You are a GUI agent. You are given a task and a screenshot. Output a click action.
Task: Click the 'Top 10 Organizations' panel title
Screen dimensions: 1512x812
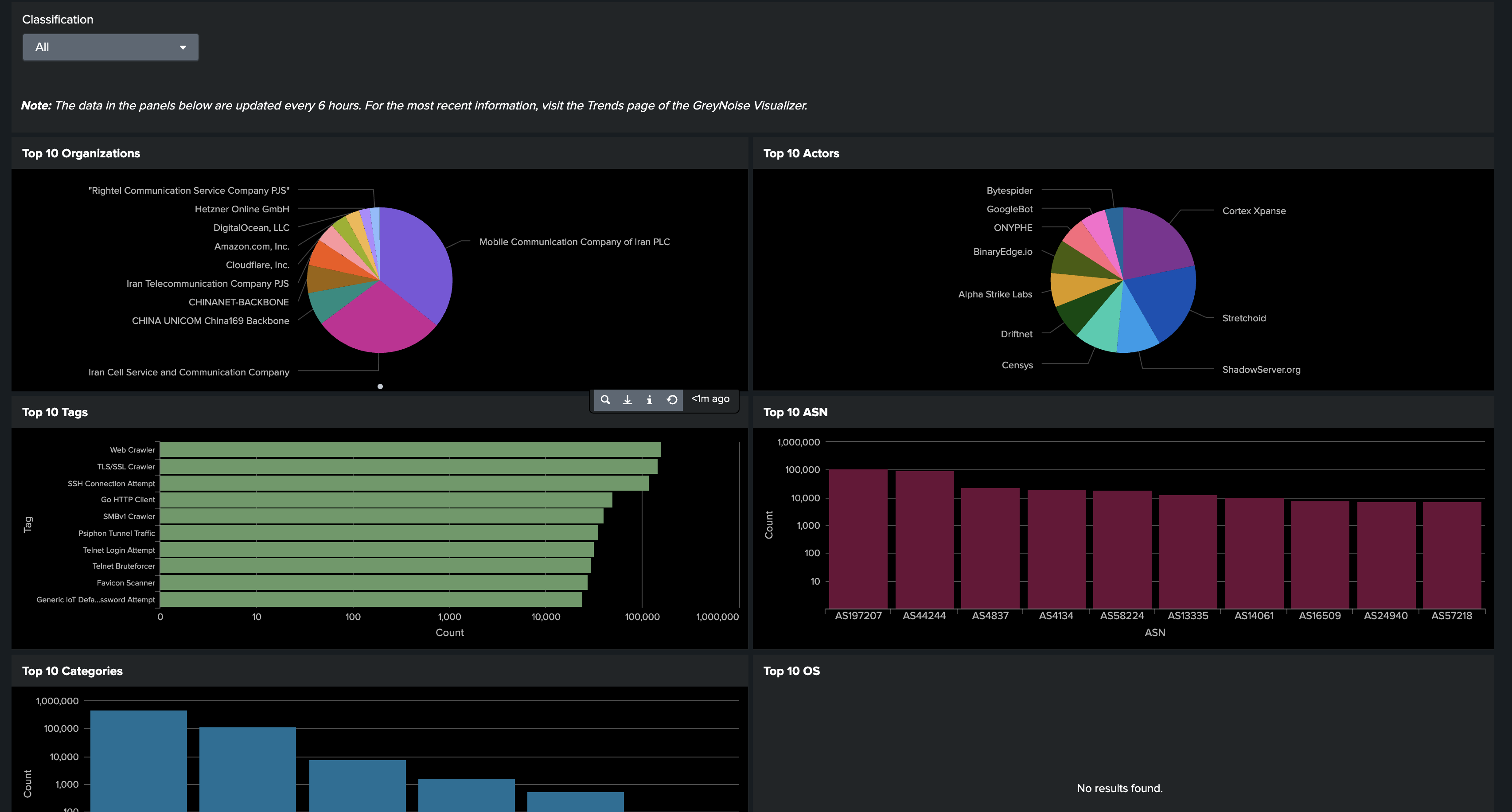click(81, 153)
